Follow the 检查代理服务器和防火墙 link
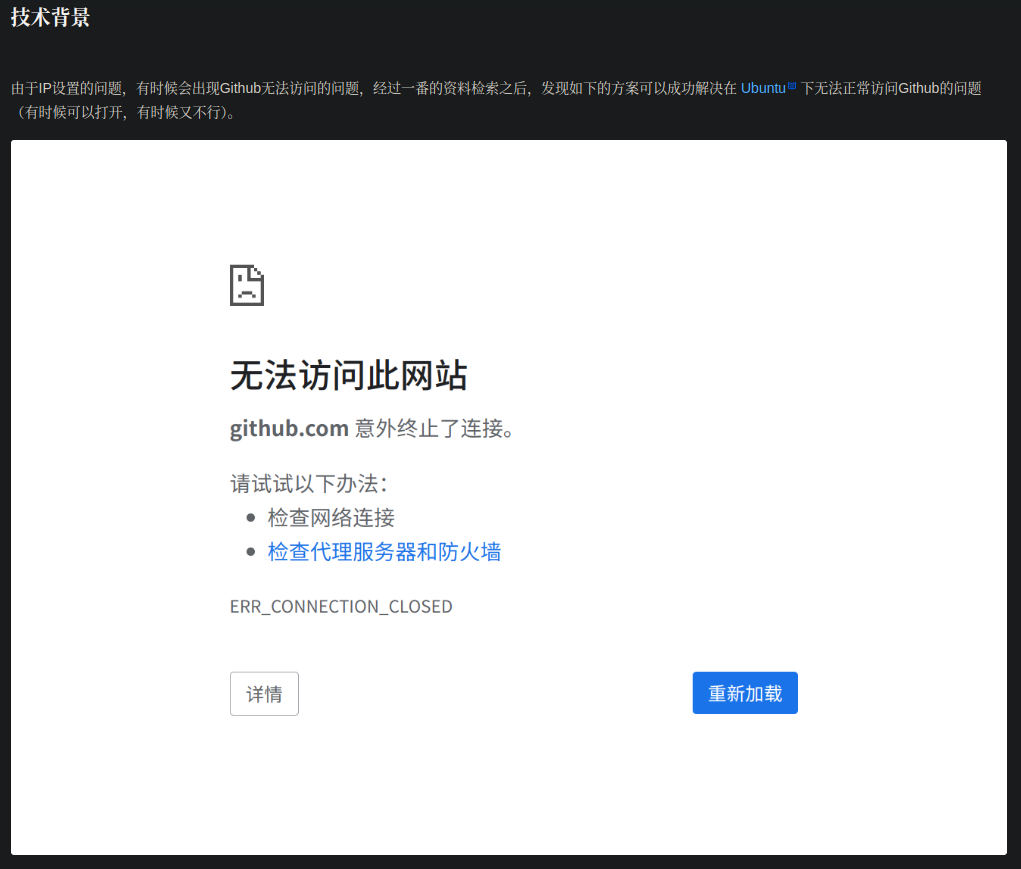The height and width of the screenshot is (869, 1021). [x=384, y=551]
